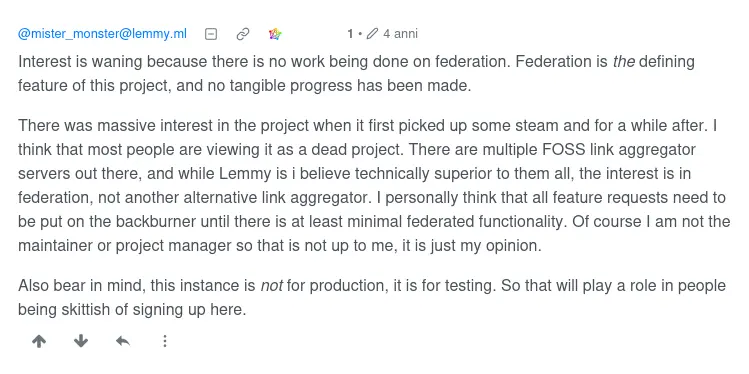This screenshot has height=374, width=749.
Task: Copy the comment permalink via chain icon
Action: 243,34
